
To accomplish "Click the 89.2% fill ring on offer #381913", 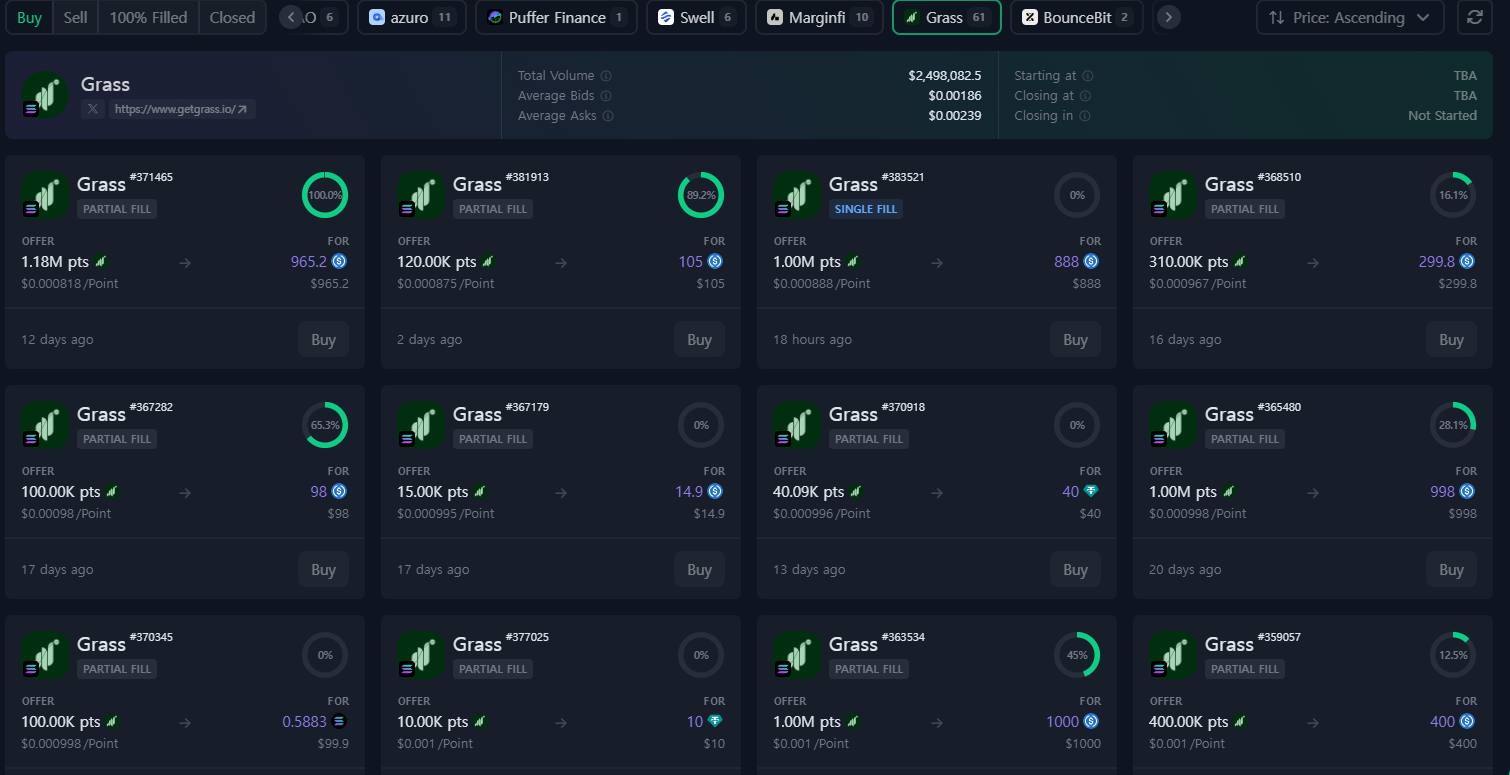I will (x=701, y=195).
